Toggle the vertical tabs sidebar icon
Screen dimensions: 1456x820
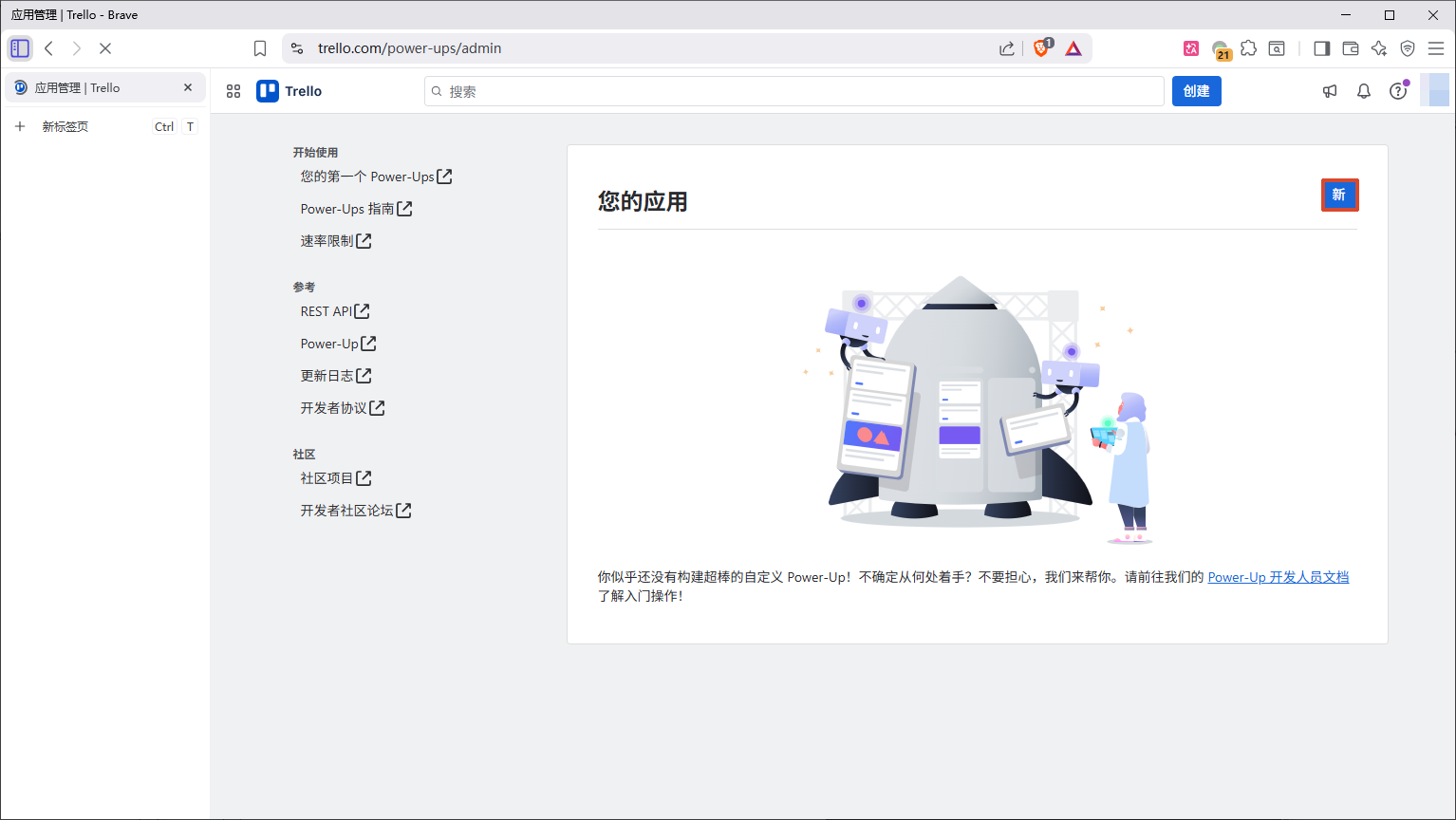[x=20, y=48]
